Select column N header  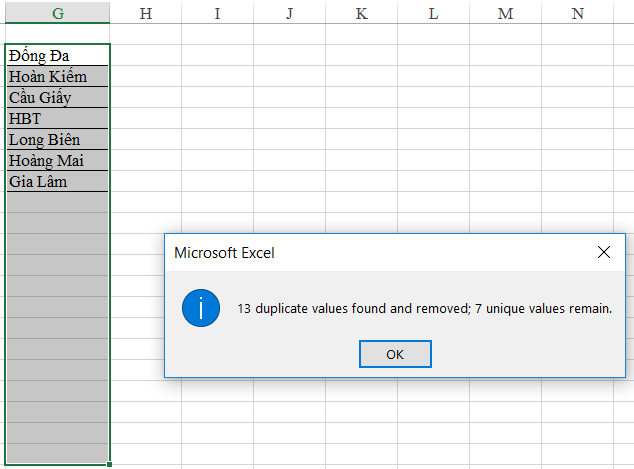577,12
